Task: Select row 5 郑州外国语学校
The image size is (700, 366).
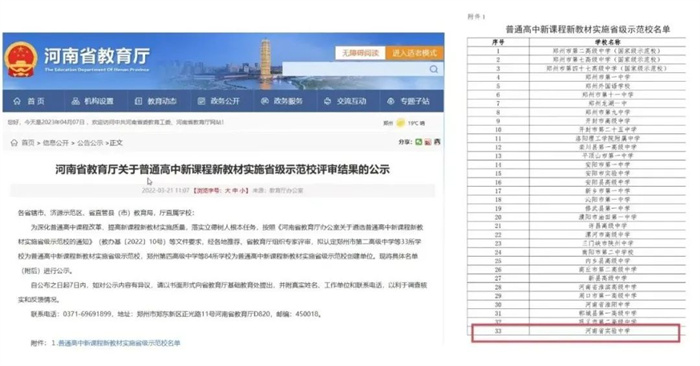Action: (576, 86)
